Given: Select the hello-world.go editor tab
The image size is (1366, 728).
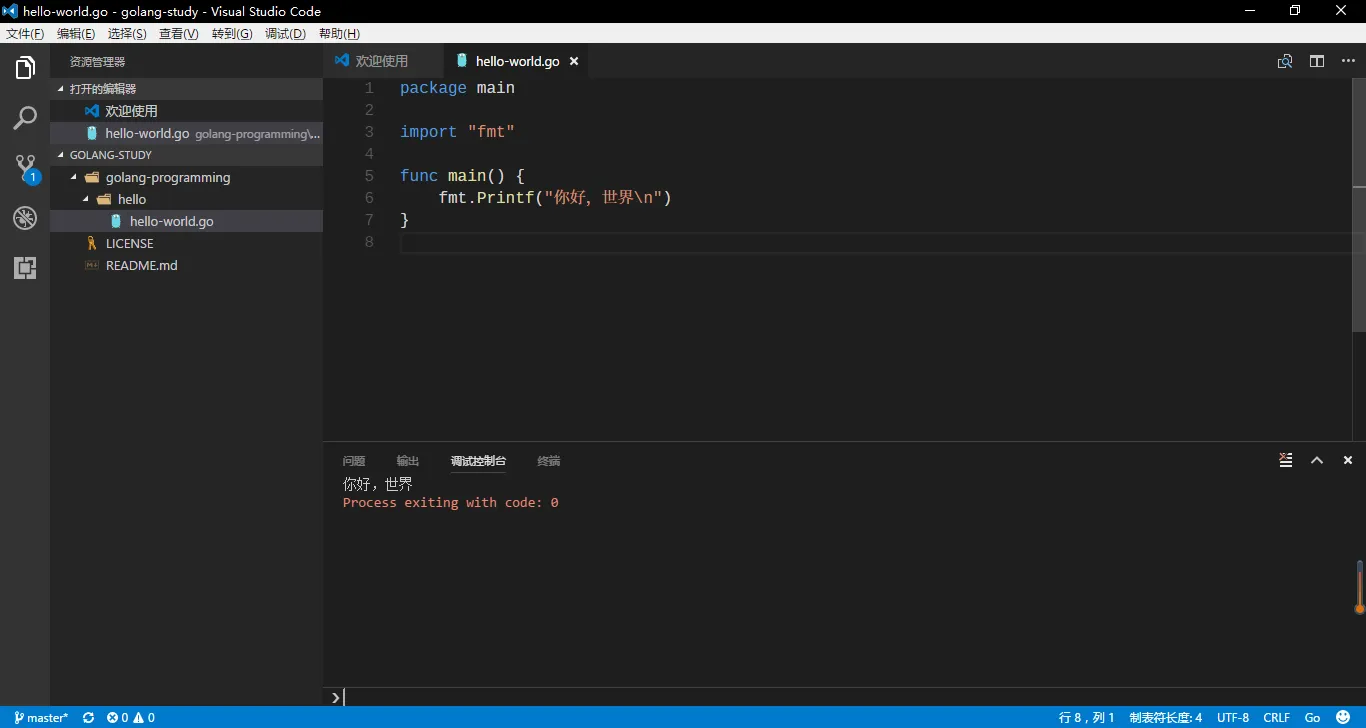Looking at the screenshot, I should point(517,61).
